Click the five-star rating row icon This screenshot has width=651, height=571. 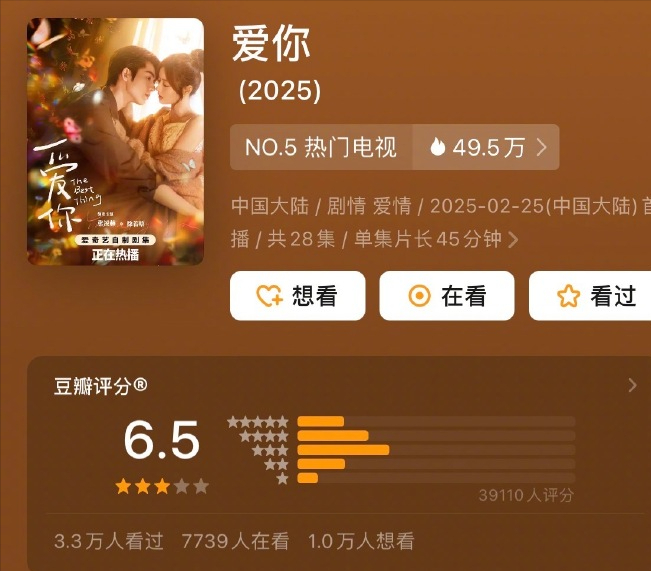258,422
